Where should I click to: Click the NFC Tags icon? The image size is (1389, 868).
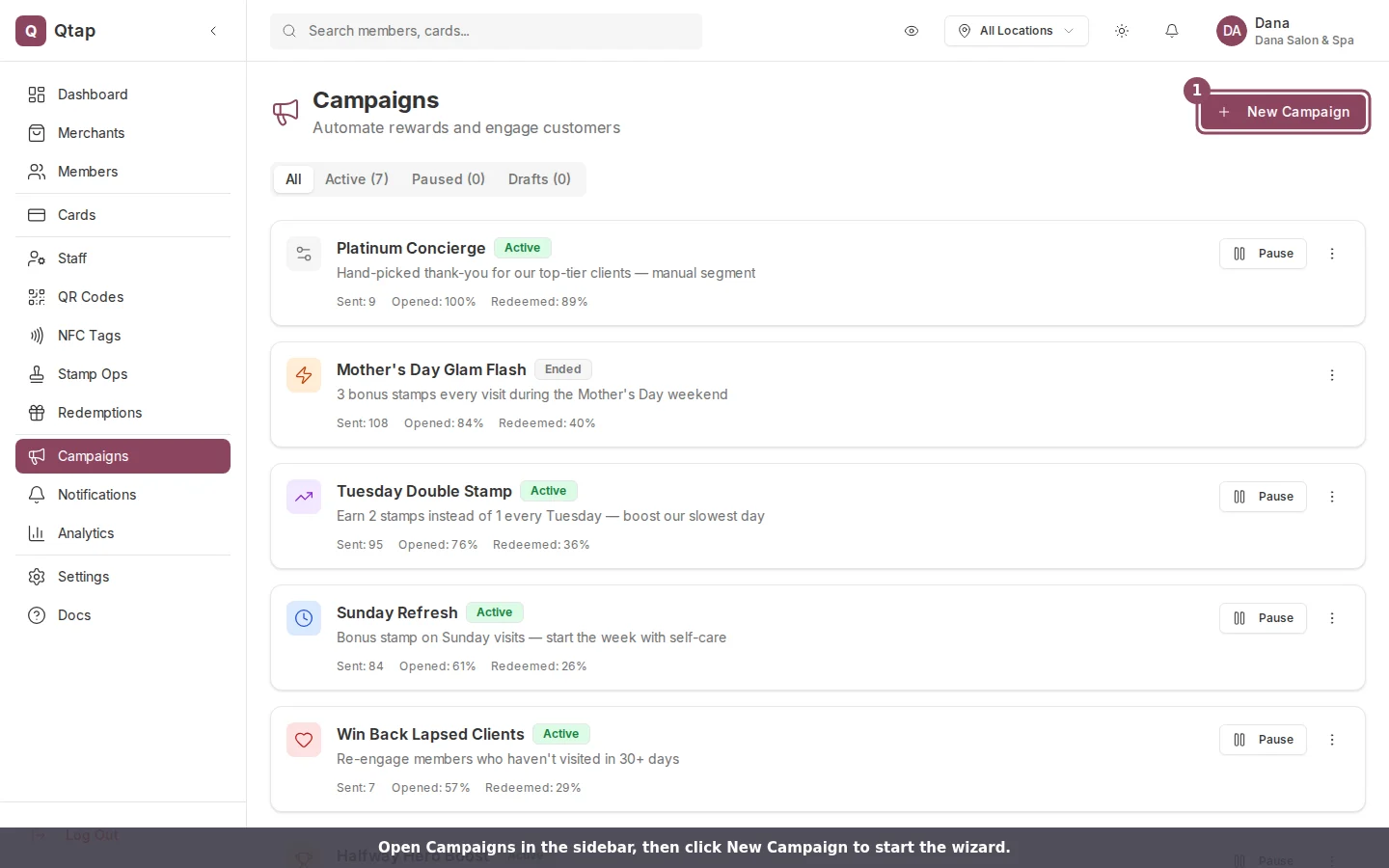pos(37,336)
